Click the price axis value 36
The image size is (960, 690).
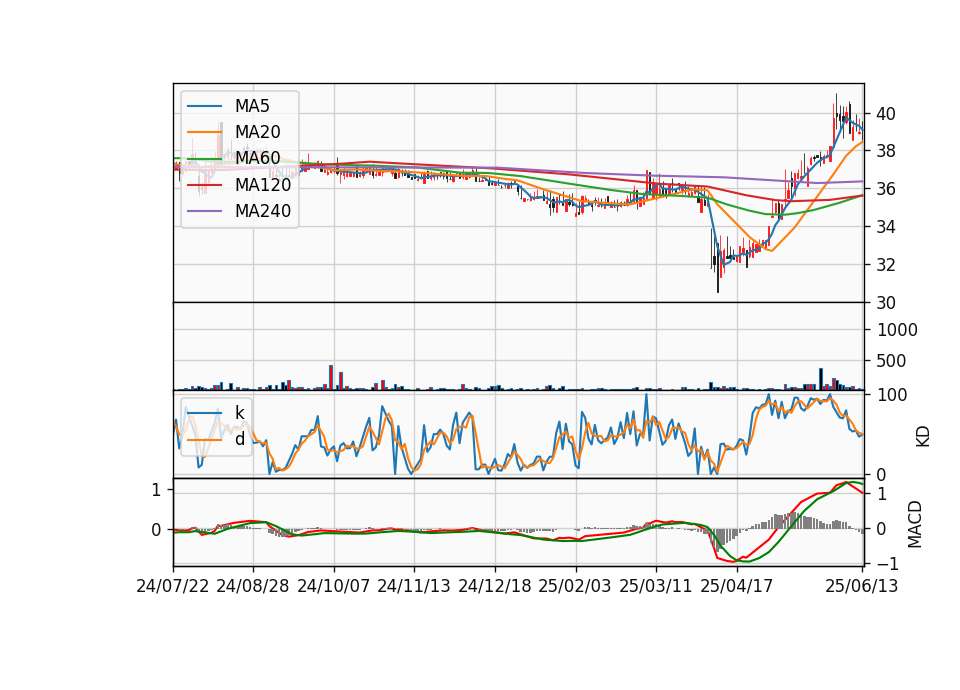(x=886, y=189)
